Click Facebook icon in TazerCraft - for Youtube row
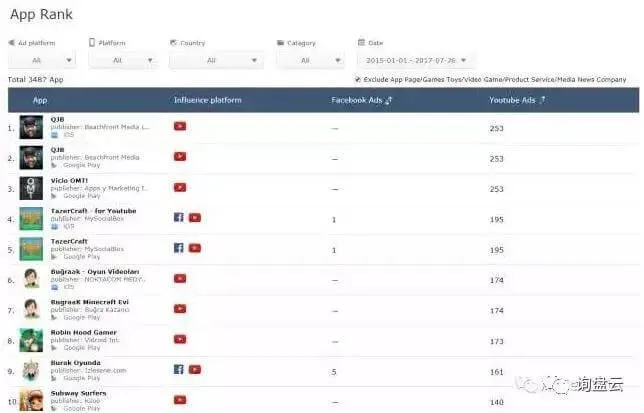This screenshot has height=413, width=644. [x=179, y=217]
